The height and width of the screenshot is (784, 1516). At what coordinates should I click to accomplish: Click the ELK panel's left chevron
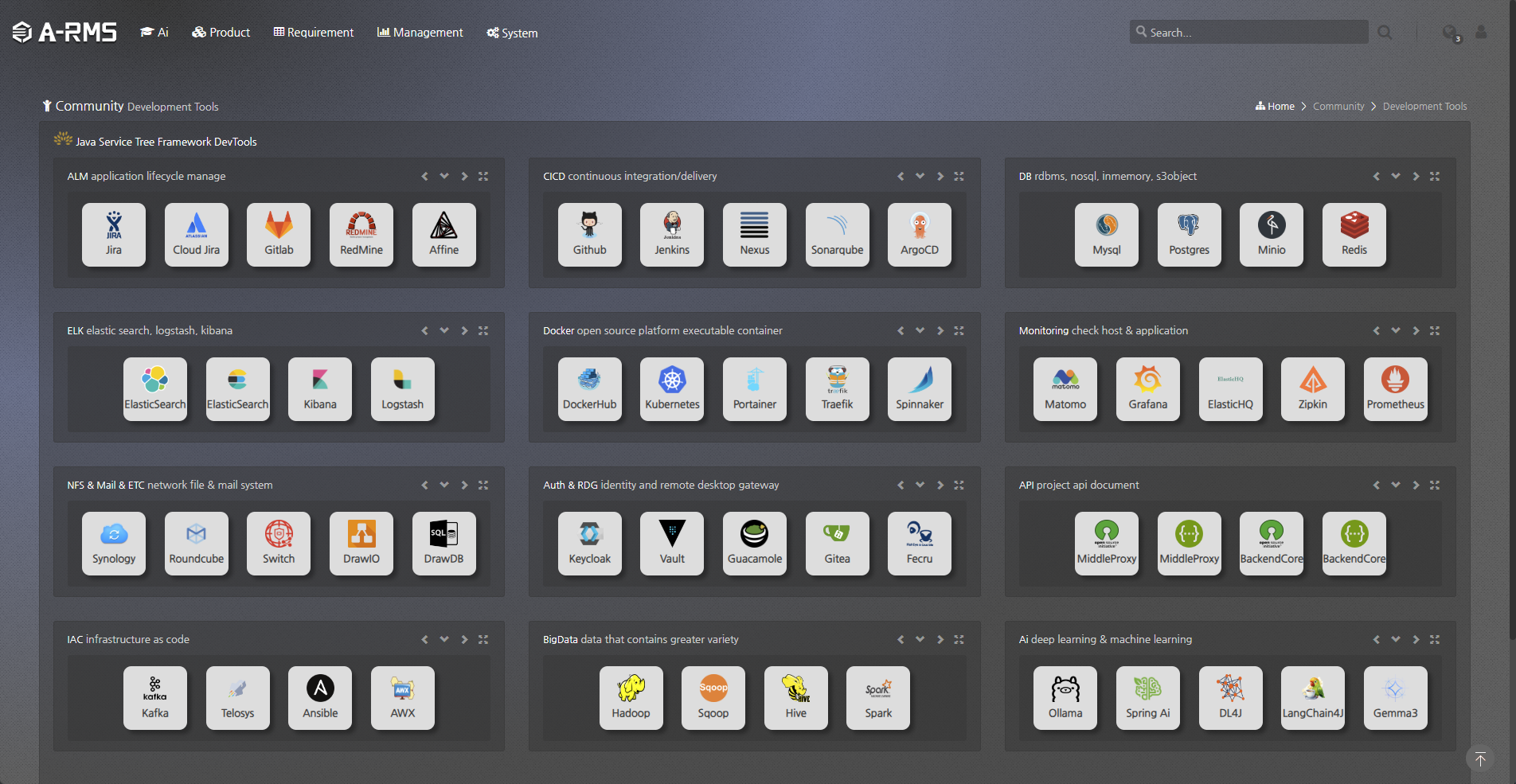424,330
